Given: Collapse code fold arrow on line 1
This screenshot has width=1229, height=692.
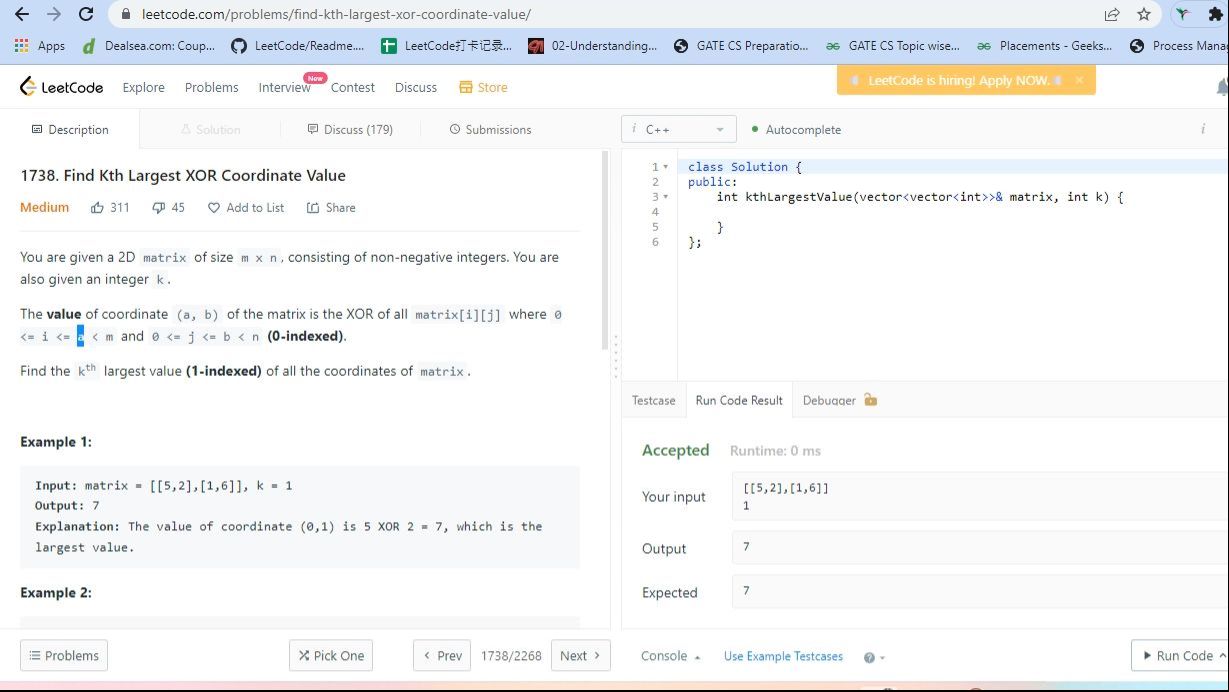Looking at the screenshot, I should click(666, 167).
